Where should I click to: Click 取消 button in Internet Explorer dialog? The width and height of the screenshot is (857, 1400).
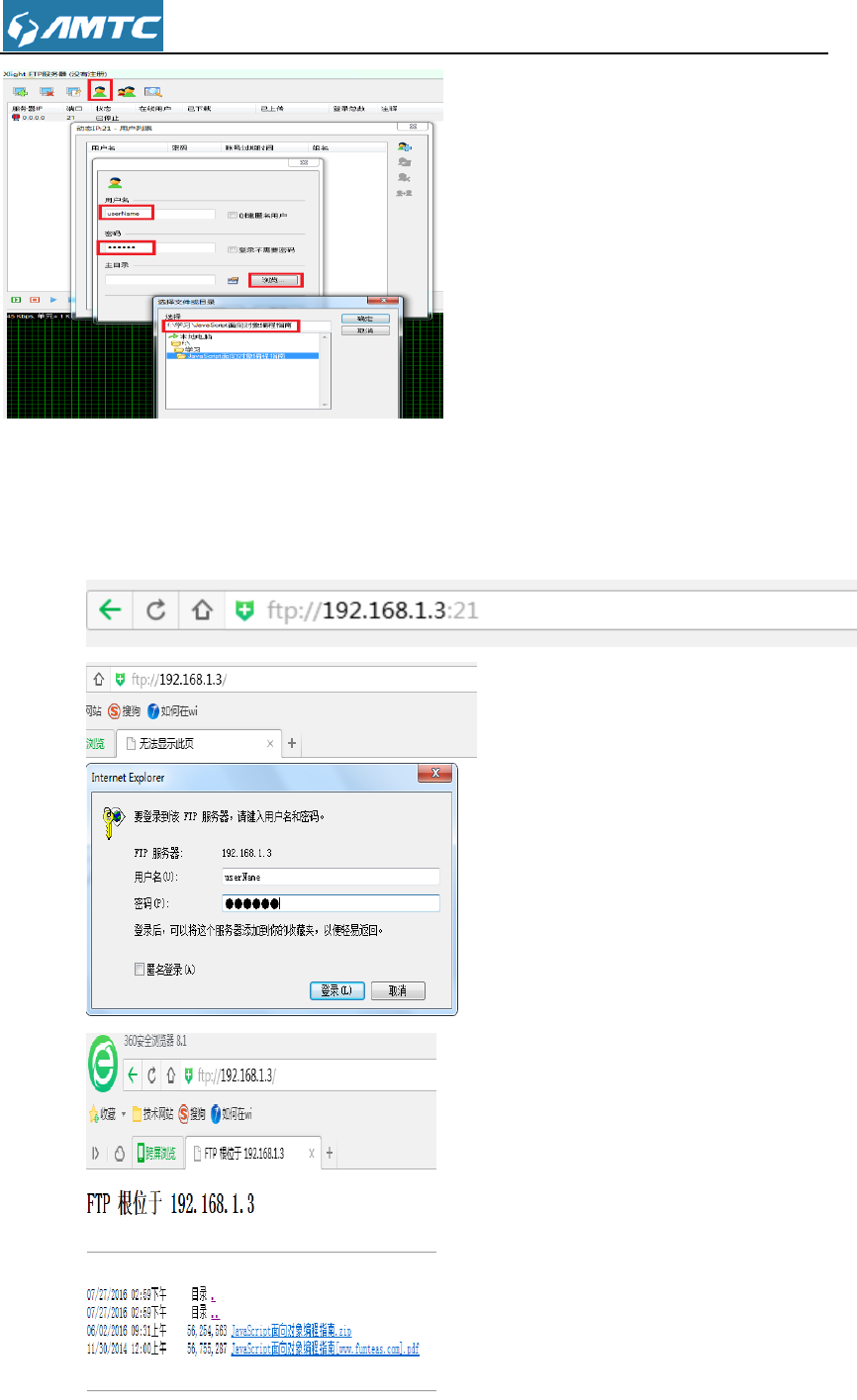pos(398,990)
